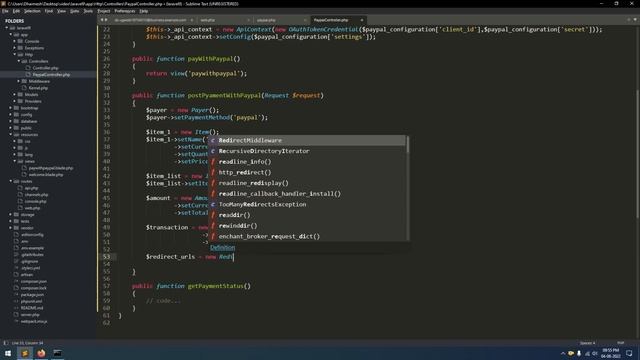Image resolution: width=640 pixels, height=360 pixels.
Task: Switch to the paypal.php tab
Action: [266, 20]
